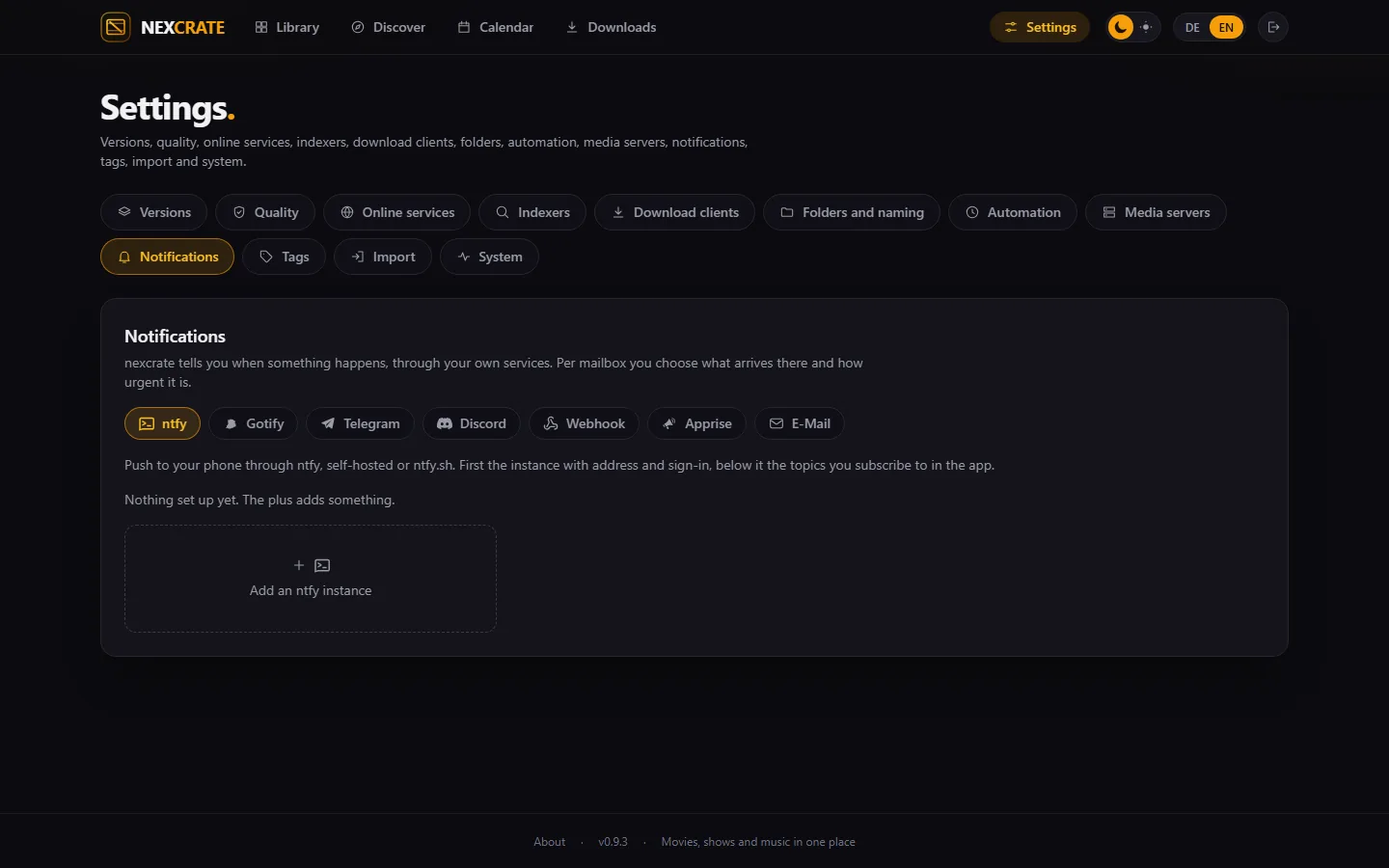Image resolution: width=1389 pixels, height=868 pixels.
Task: Click the v0.9.3 version text
Action: pos(613,842)
